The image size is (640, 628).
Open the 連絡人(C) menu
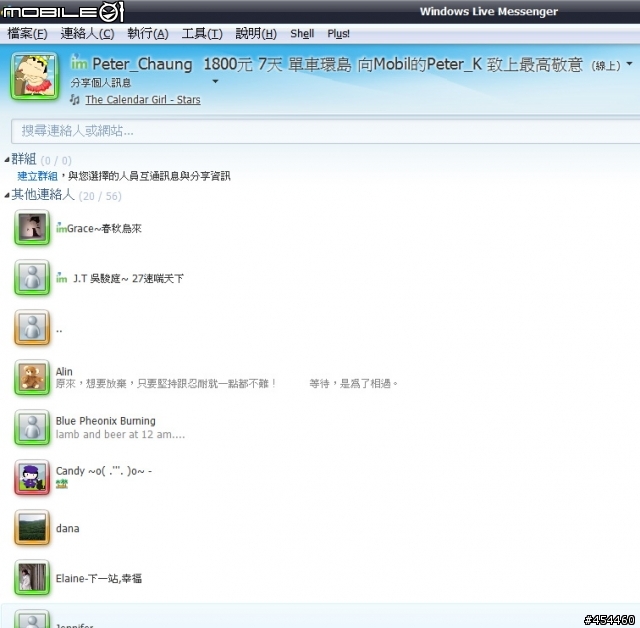[x=87, y=33]
